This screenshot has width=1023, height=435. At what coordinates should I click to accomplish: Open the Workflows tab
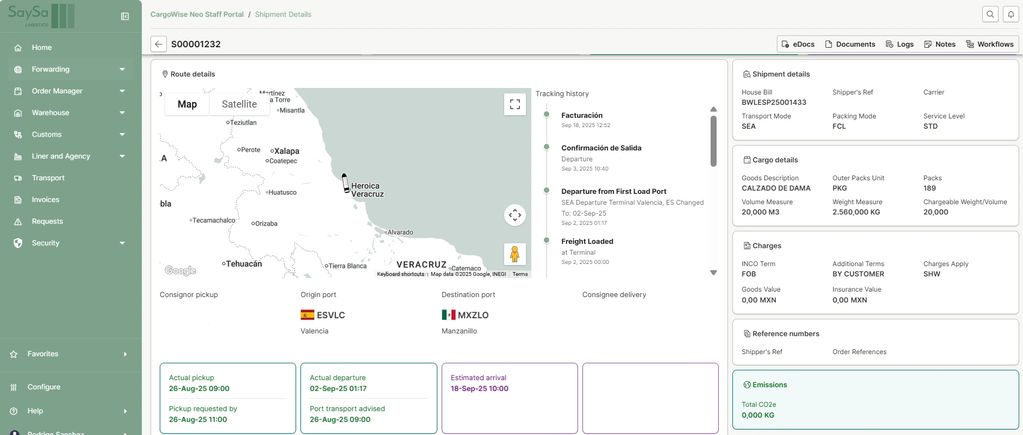[989, 44]
